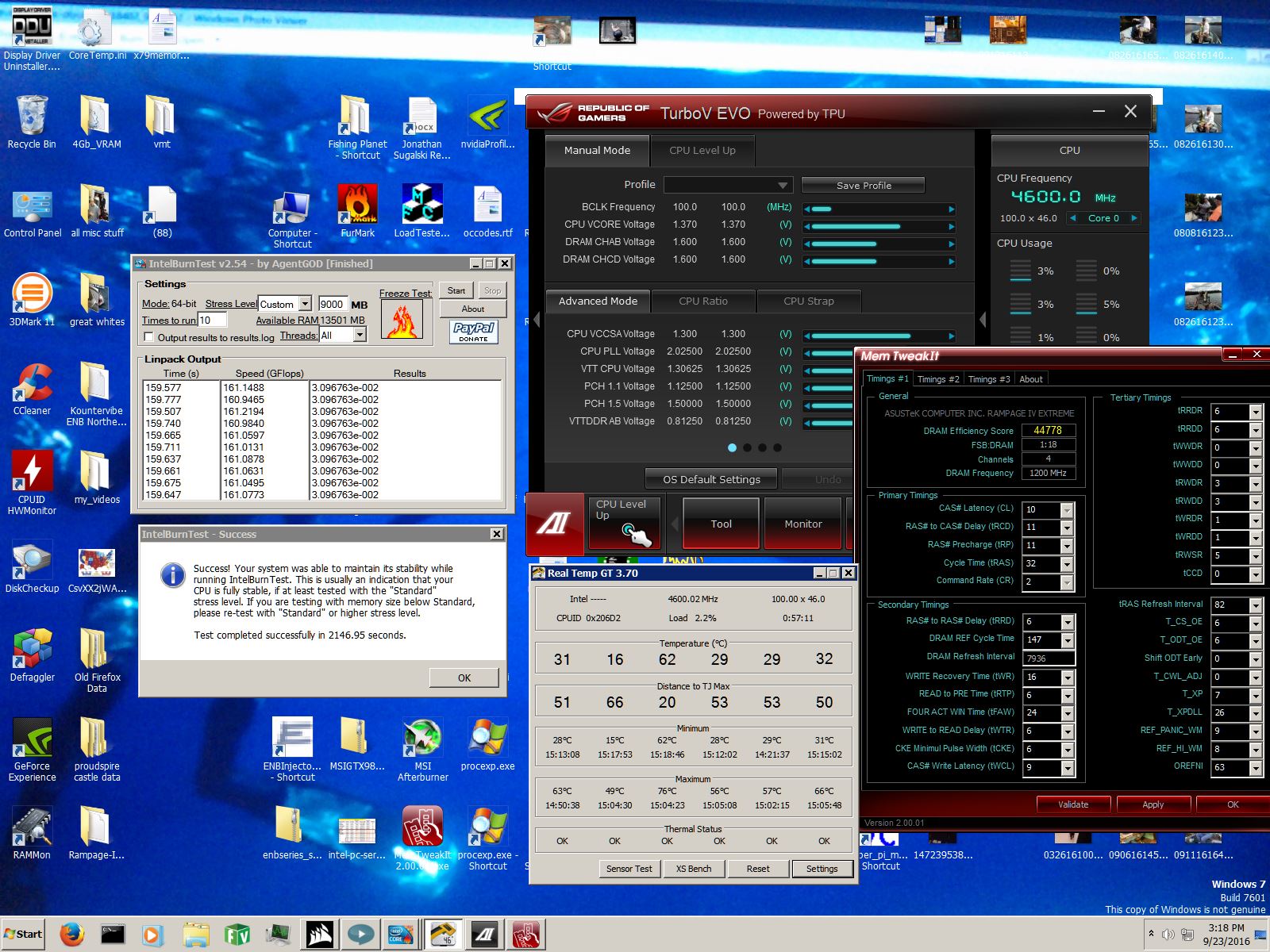
Task: Select the second page dot in TurboV
Action: (747, 447)
